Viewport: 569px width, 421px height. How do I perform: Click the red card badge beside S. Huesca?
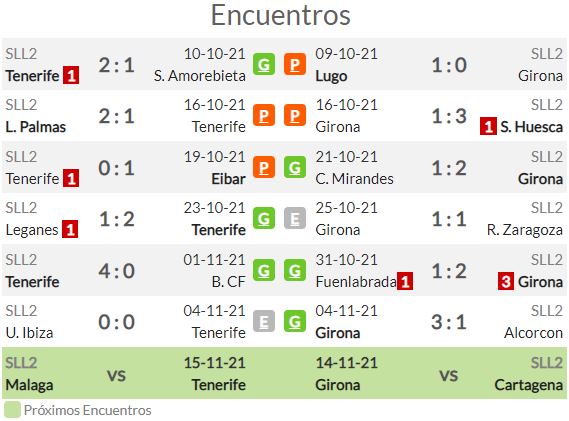(488, 126)
